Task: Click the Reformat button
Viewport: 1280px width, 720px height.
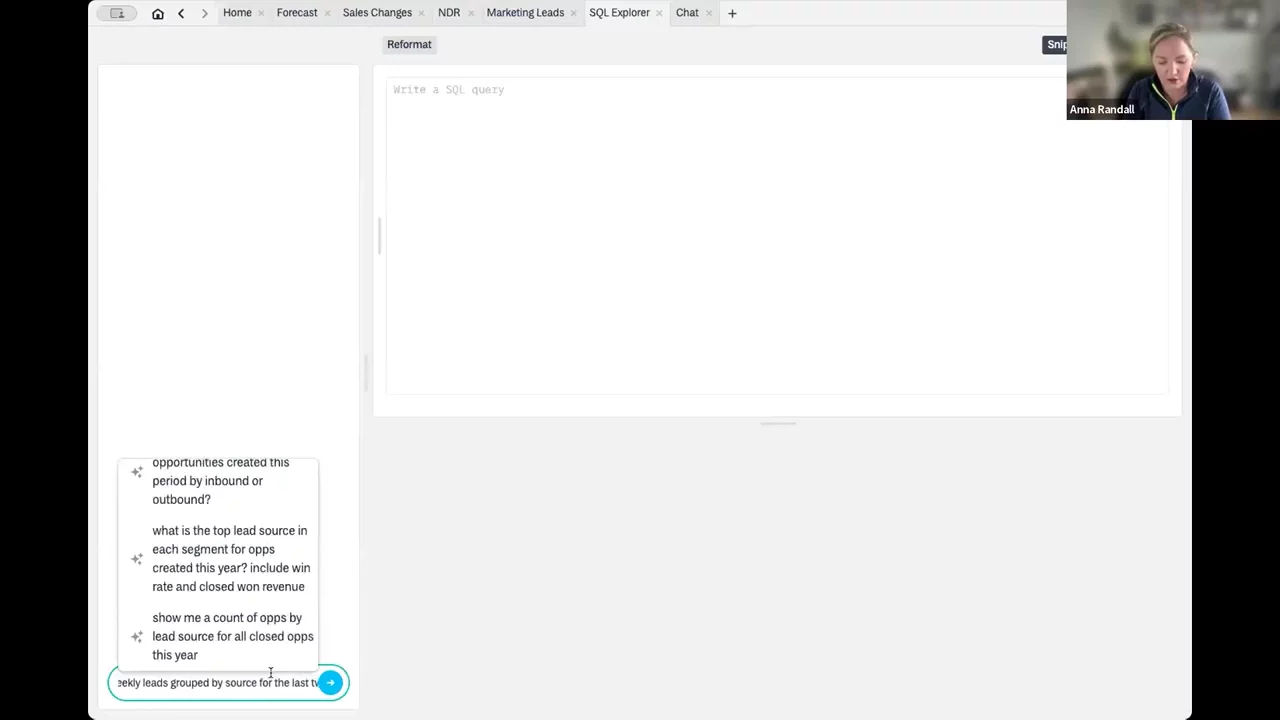Action: (409, 44)
